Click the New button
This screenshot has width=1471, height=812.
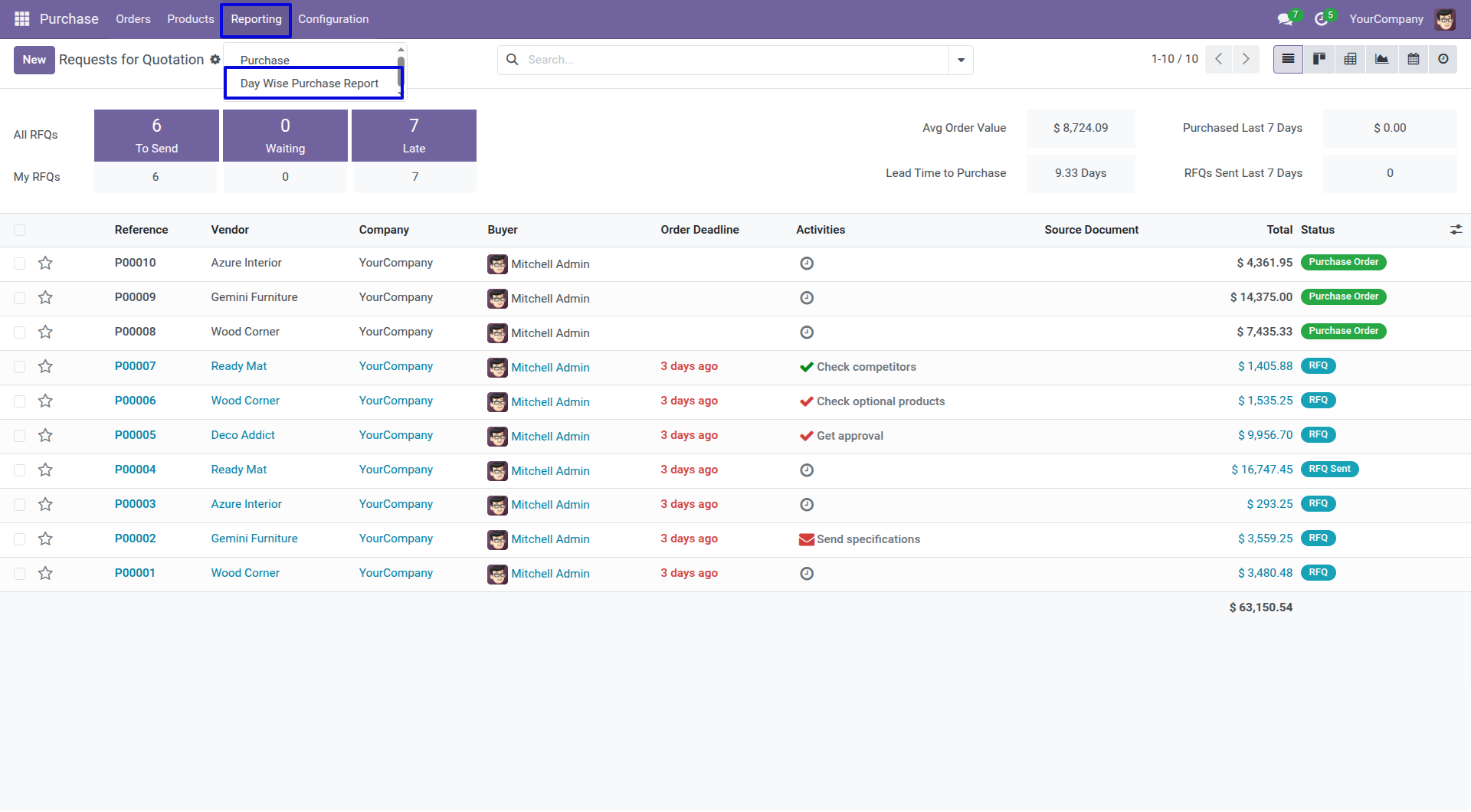[x=34, y=60]
